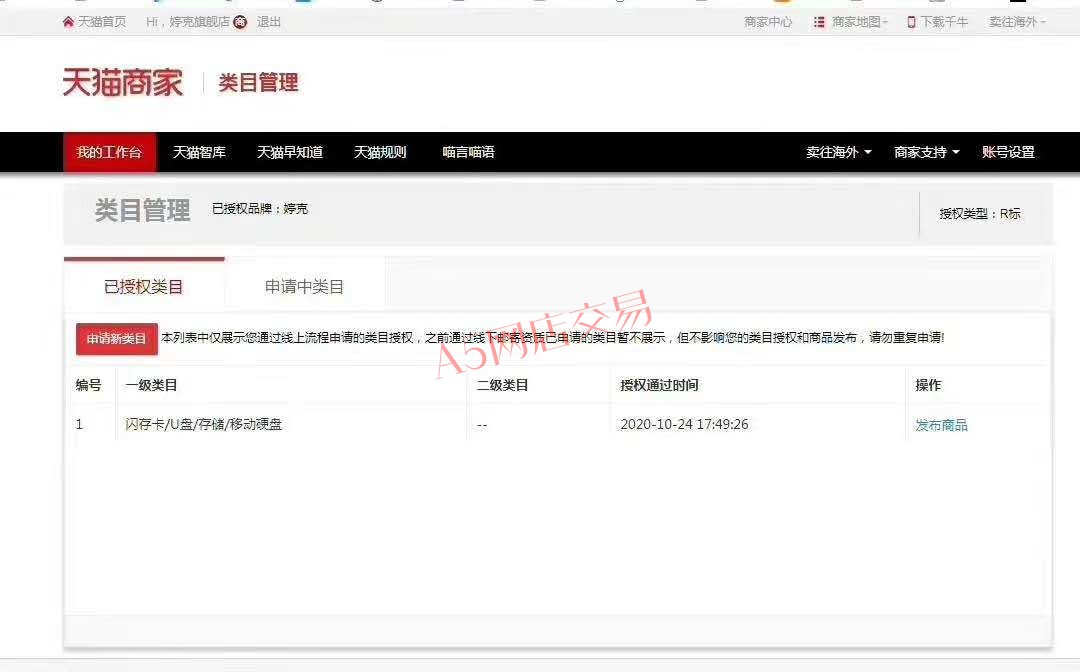1080x672 pixels.
Task: Expand 卖往海外 menu in the black navigation bar
Action: click(838, 152)
